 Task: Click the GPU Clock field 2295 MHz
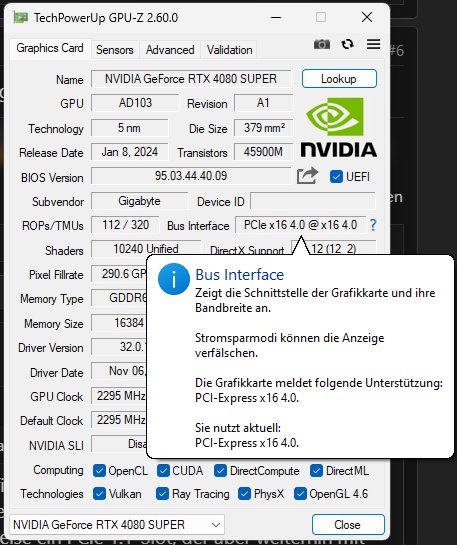point(119,396)
